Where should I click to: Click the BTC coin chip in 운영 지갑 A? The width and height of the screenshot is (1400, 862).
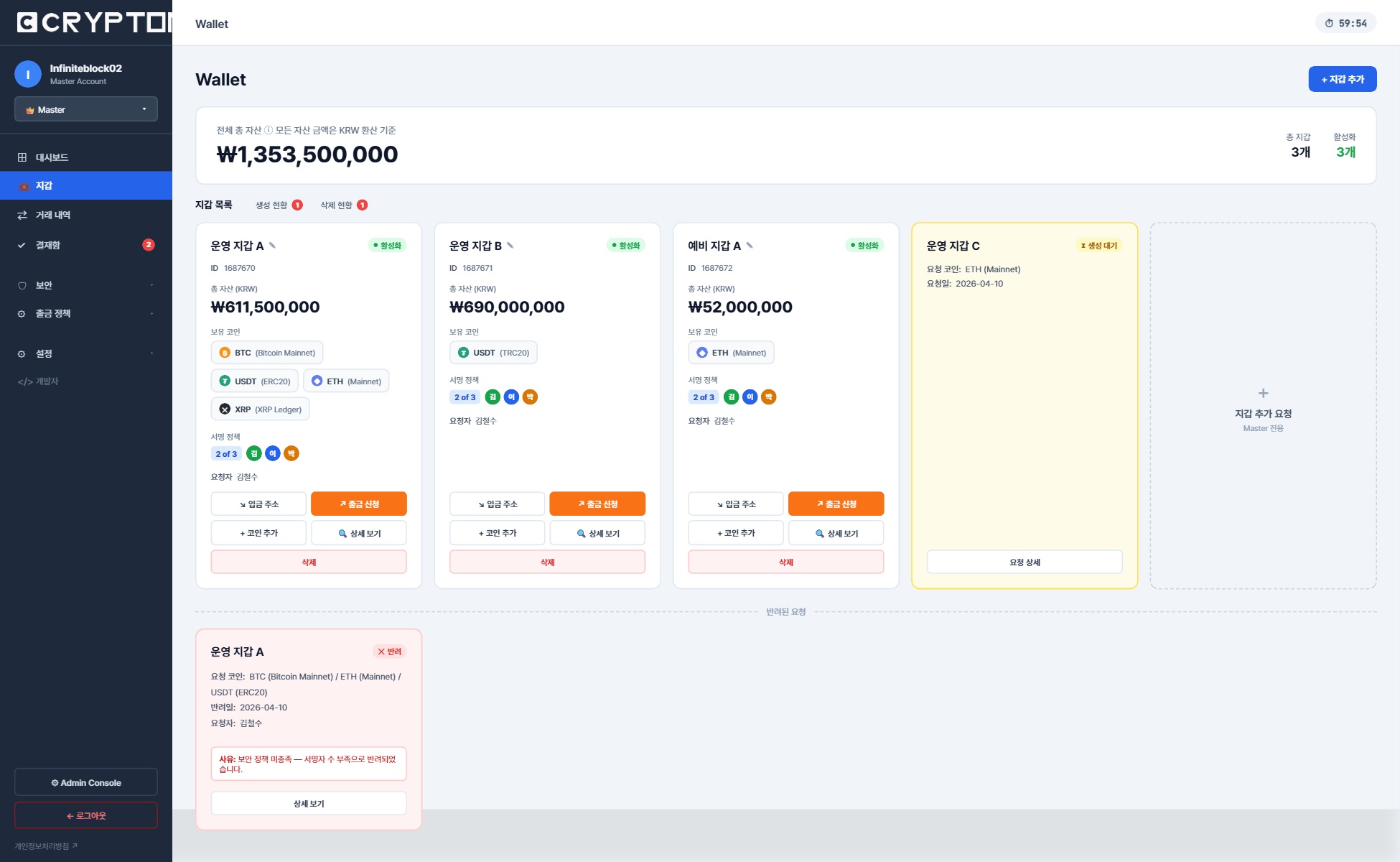coord(267,353)
